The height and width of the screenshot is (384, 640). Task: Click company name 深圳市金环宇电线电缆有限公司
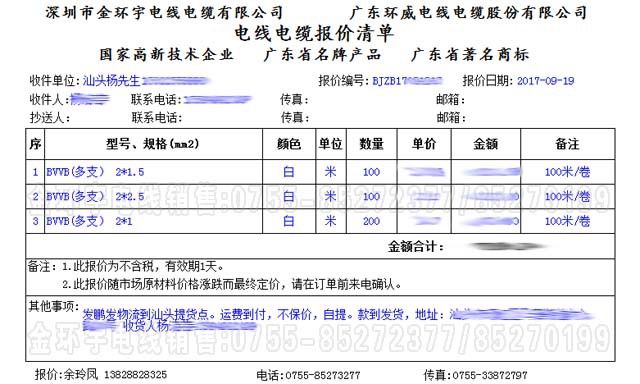pyautogui.click(x=164, y=12)
